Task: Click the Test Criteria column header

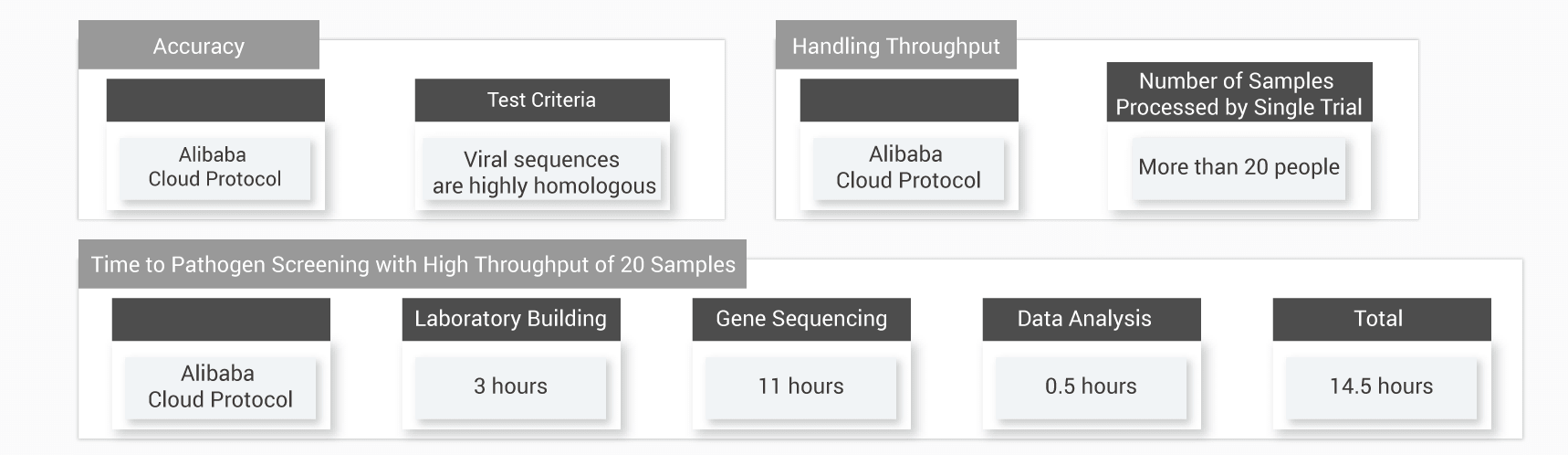Action: coord(541,101)
